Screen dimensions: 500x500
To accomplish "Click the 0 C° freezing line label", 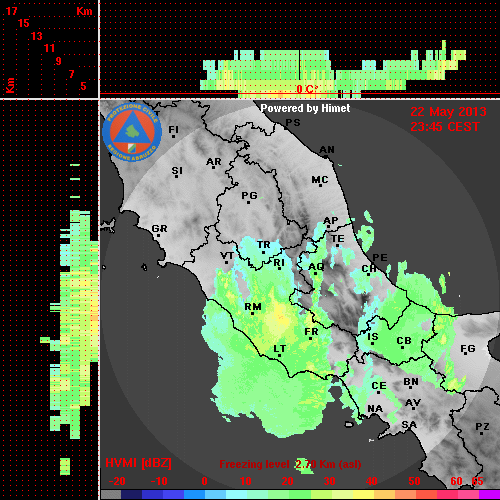I will (307, 89).
